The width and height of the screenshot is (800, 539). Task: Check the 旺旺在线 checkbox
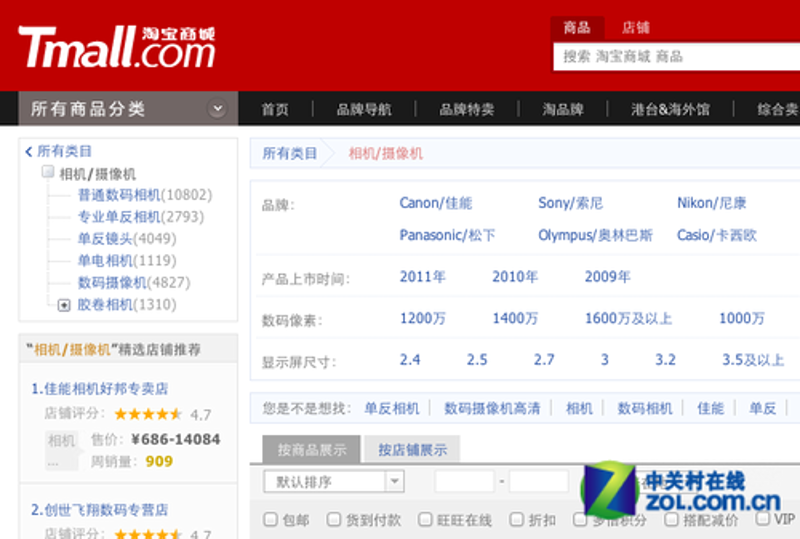point(425,520)
